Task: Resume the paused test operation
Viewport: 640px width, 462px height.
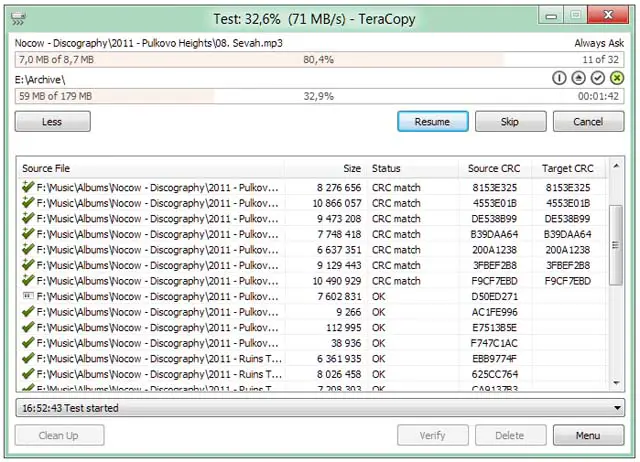Action: tap(433, 122)
